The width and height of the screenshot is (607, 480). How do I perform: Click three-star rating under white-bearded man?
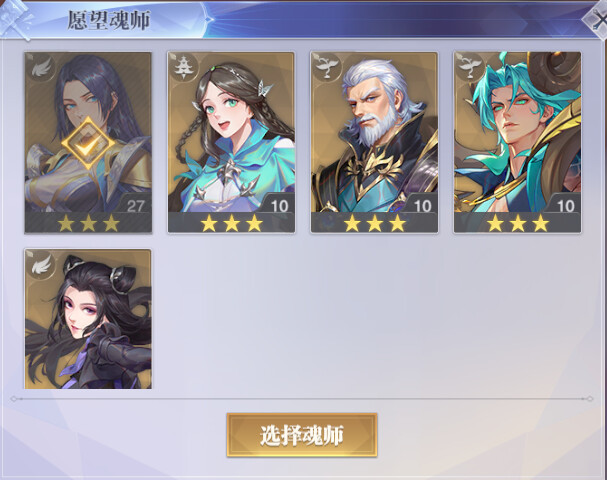click(x=374, y=223)
